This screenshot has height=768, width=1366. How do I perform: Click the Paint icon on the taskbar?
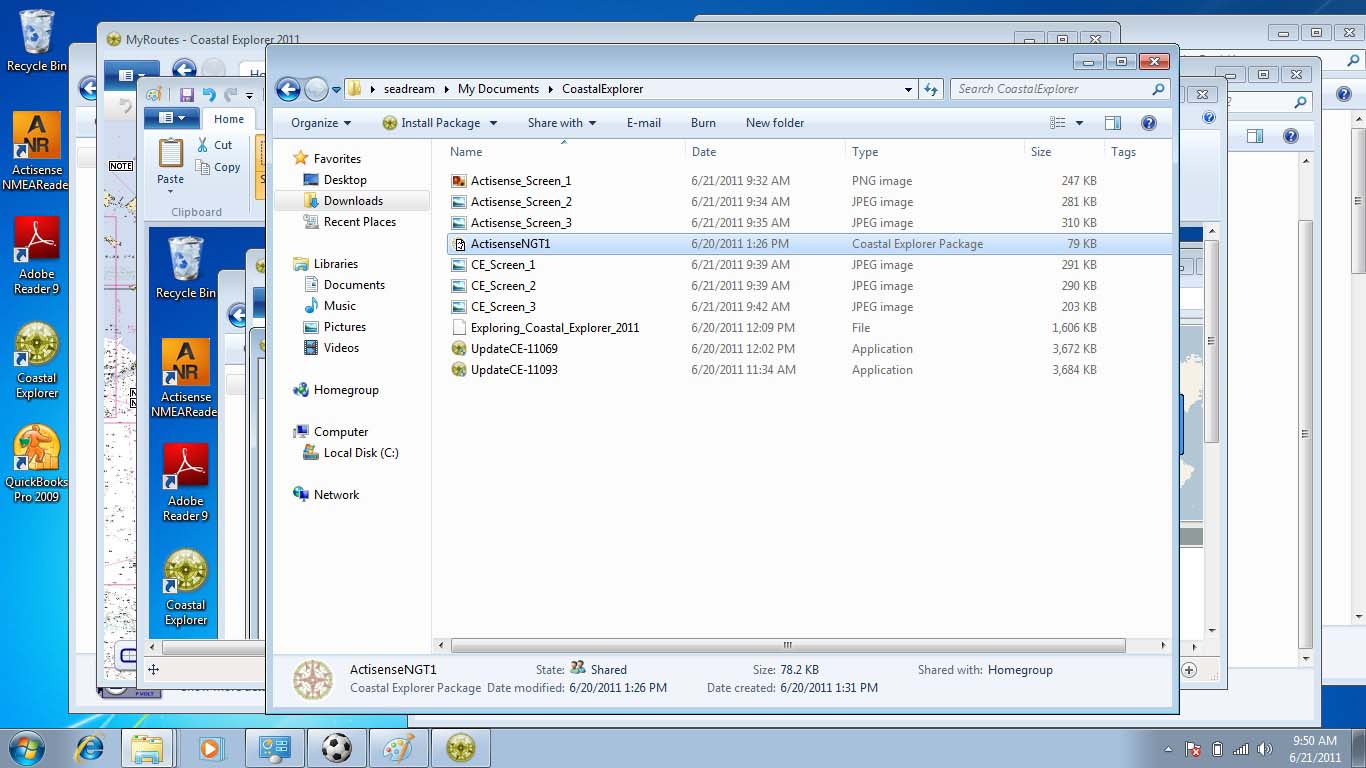click(x=398, y=747)
